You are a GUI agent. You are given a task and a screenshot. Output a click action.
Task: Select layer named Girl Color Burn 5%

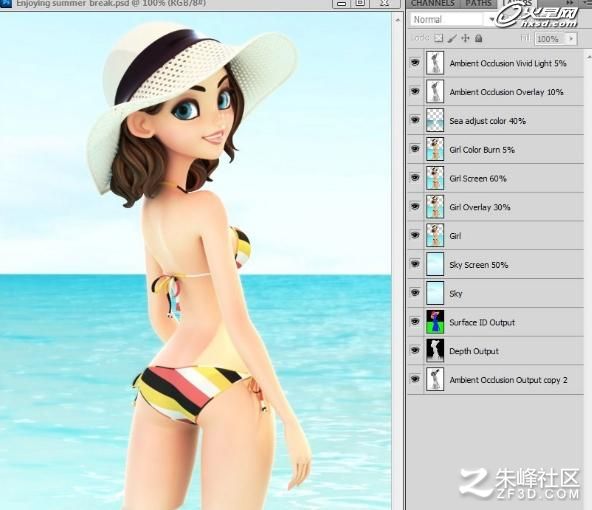(x=482, y=149)
